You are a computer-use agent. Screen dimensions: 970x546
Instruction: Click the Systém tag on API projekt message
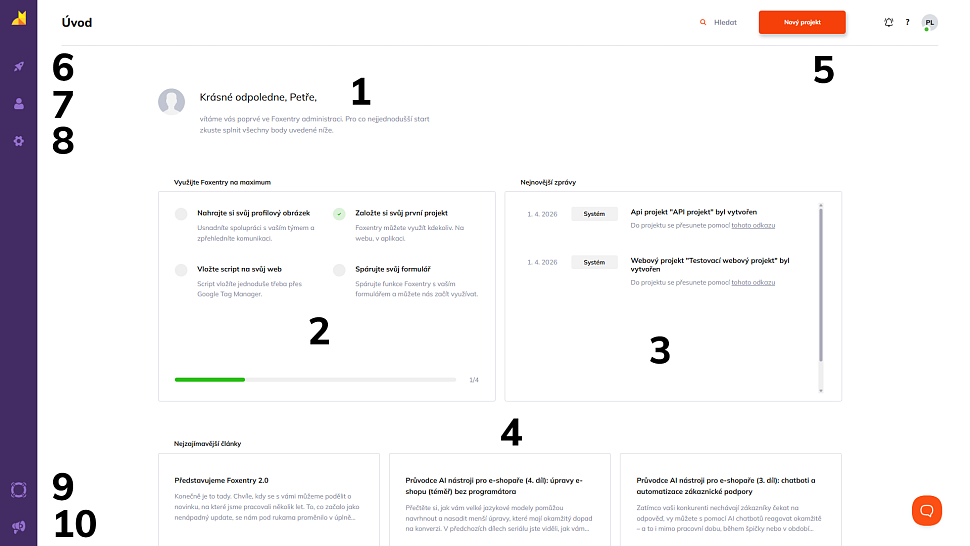594,214
